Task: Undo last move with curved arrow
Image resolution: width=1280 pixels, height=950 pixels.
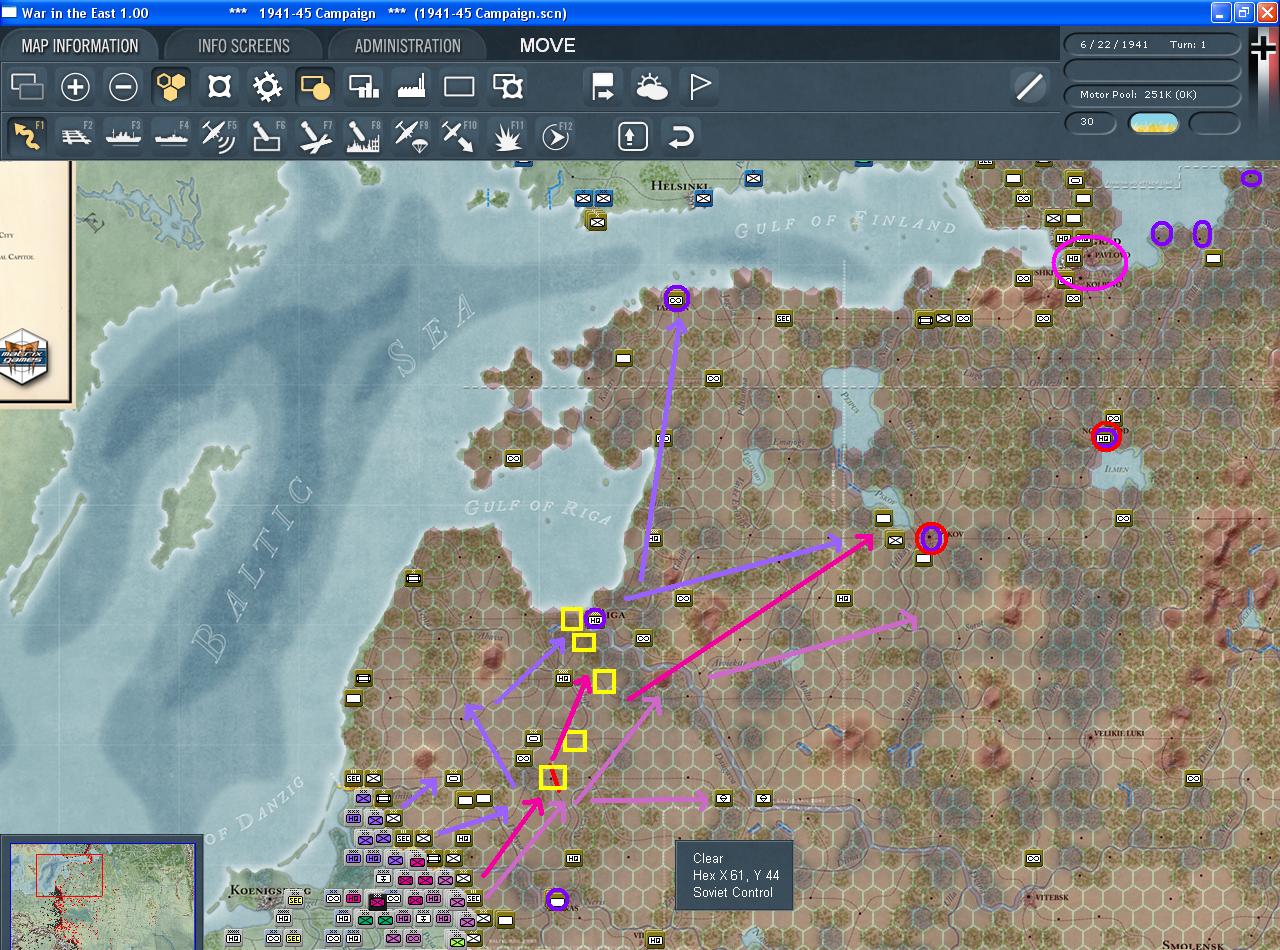Action: [x=681, y=136]
